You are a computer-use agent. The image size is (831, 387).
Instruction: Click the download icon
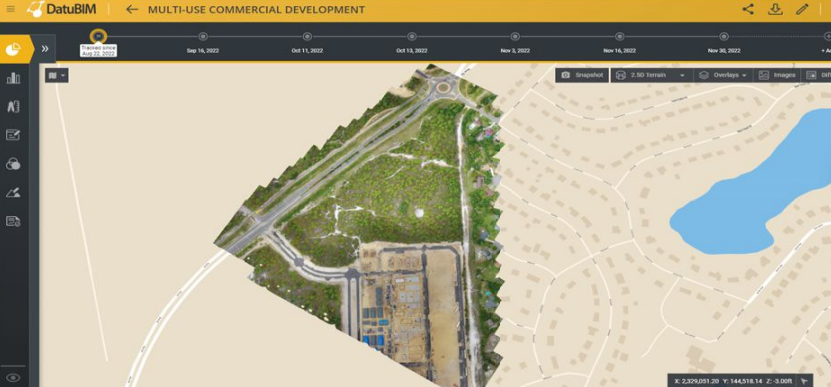click(775, 10)
